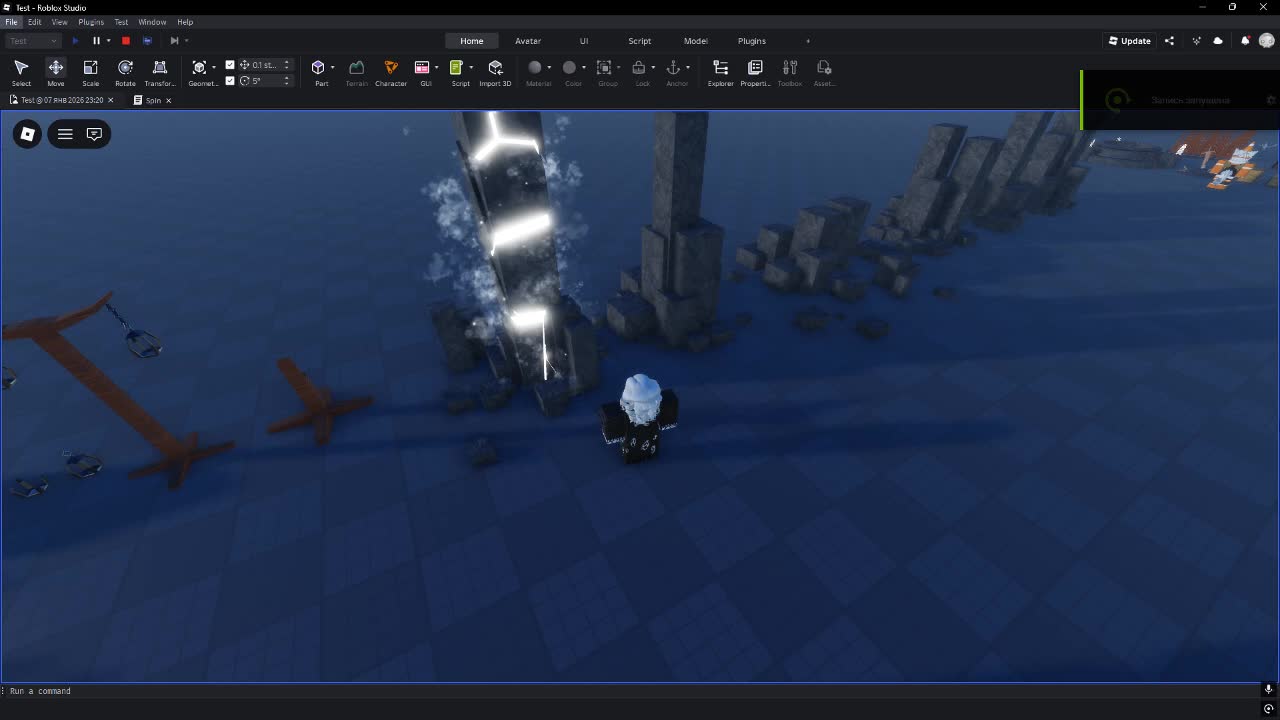Expand the Color dropdown arrow
Image resolution: width=1280 pixels, height=720 pixels.
[584, 67]
